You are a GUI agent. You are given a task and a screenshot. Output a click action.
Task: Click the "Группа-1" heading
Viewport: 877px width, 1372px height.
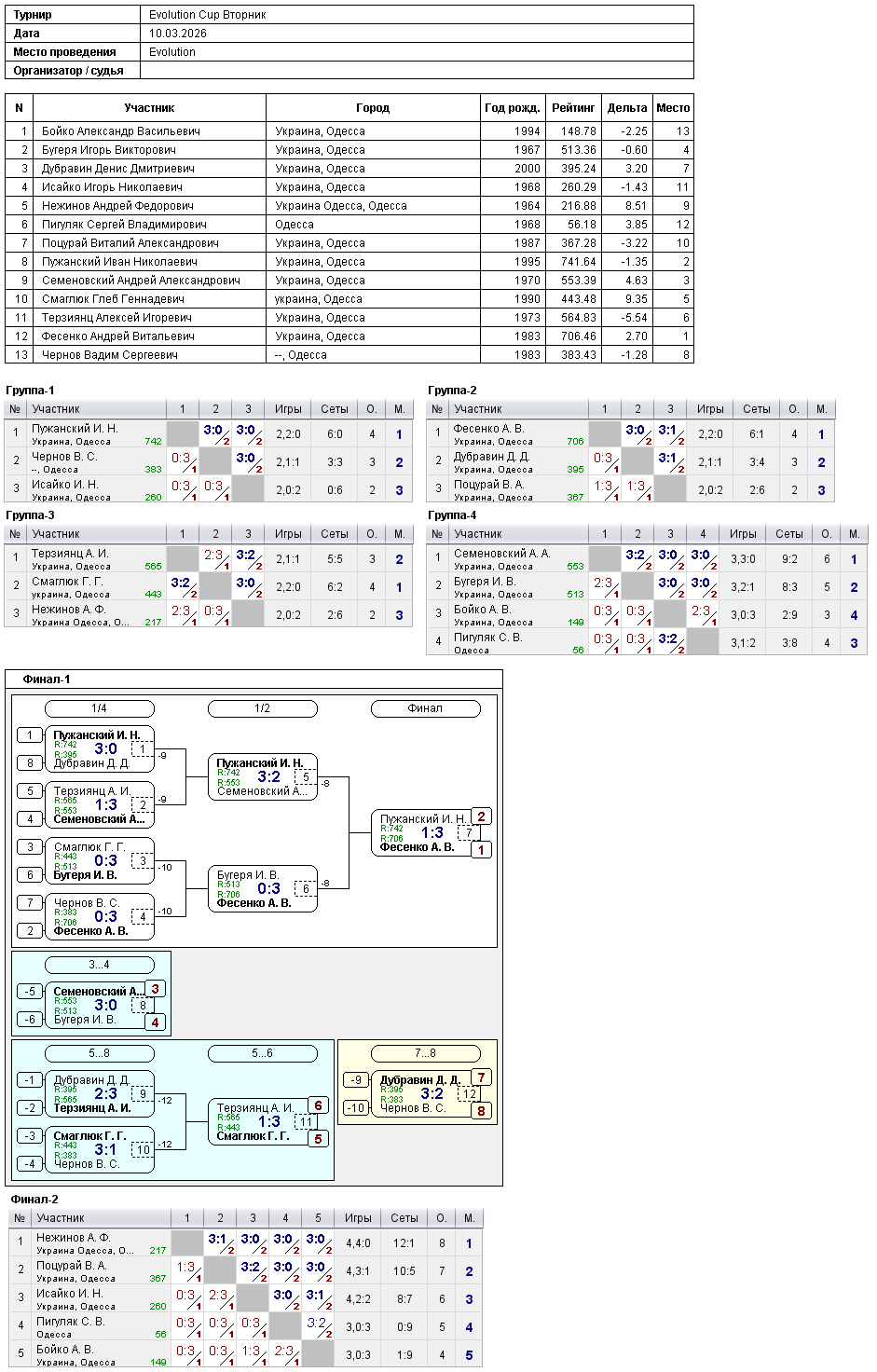pos(30,391)
